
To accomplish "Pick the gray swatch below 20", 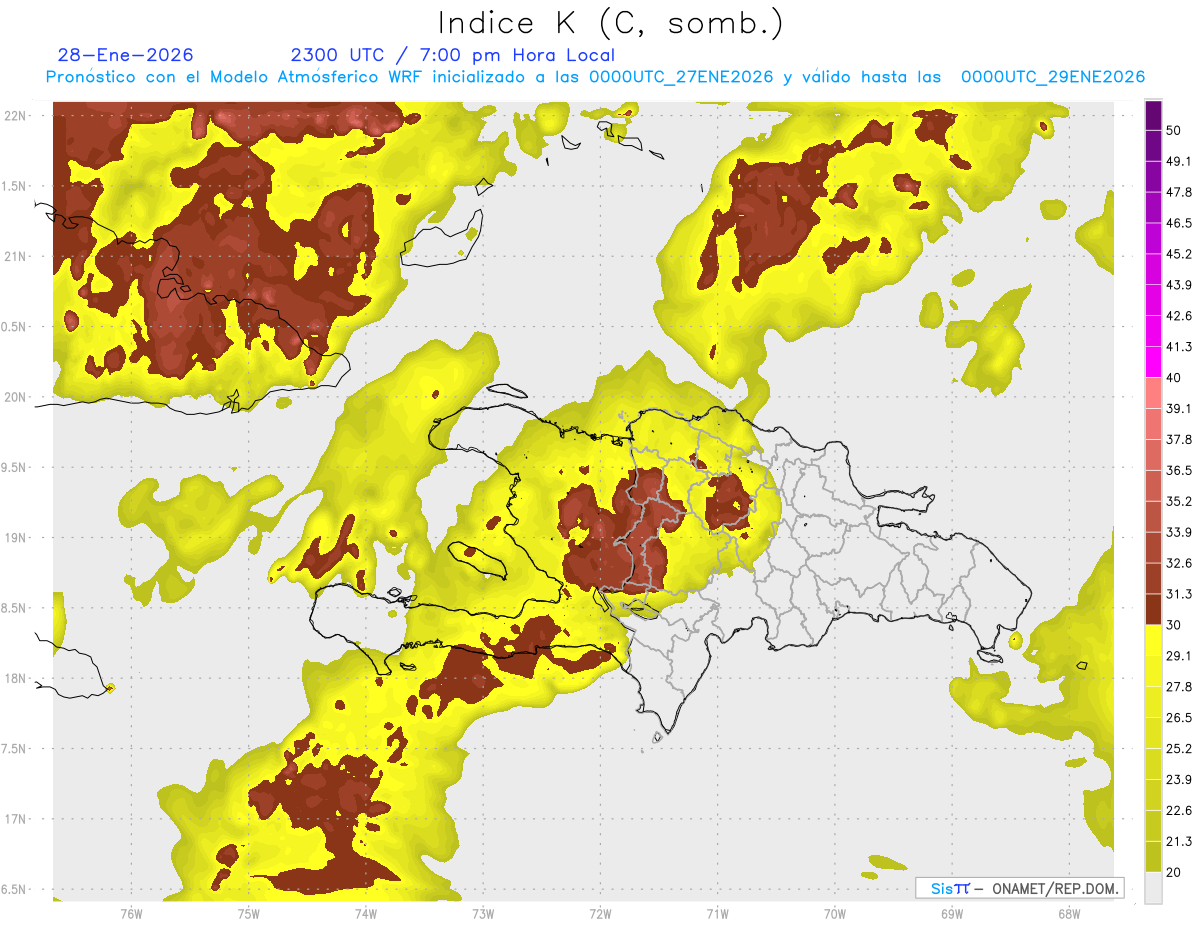I will [x=1153, y=888].
